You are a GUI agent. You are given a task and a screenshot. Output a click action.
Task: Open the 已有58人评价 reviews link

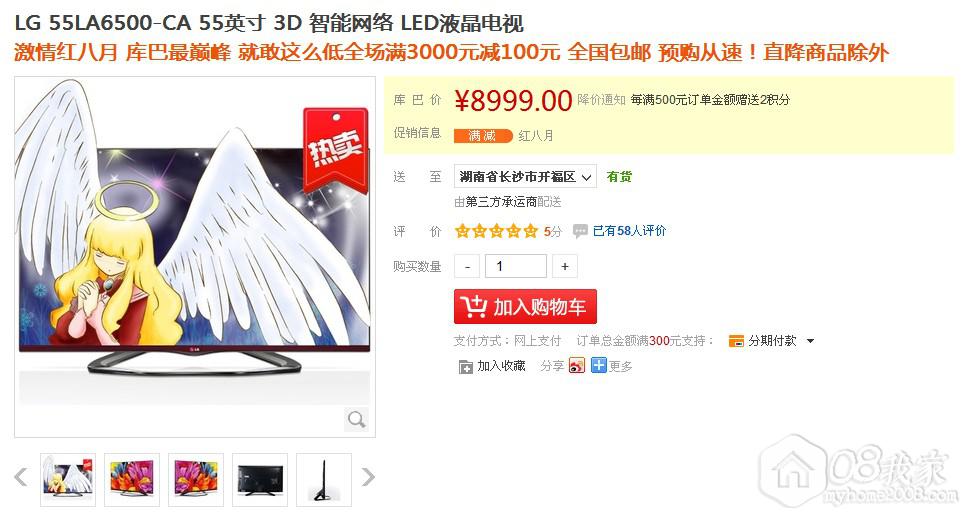click(629, 231)
